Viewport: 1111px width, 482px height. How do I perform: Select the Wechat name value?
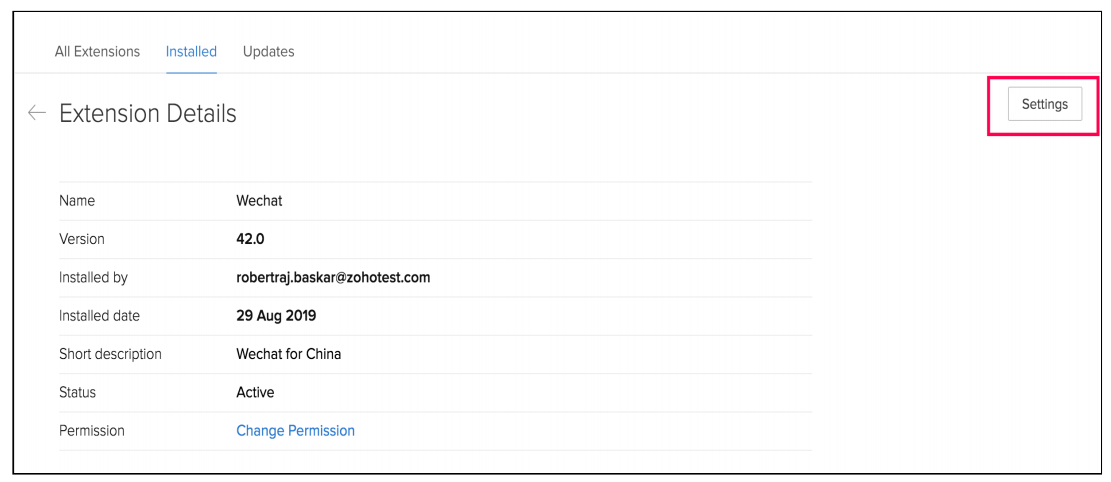(x=259, y=201)
